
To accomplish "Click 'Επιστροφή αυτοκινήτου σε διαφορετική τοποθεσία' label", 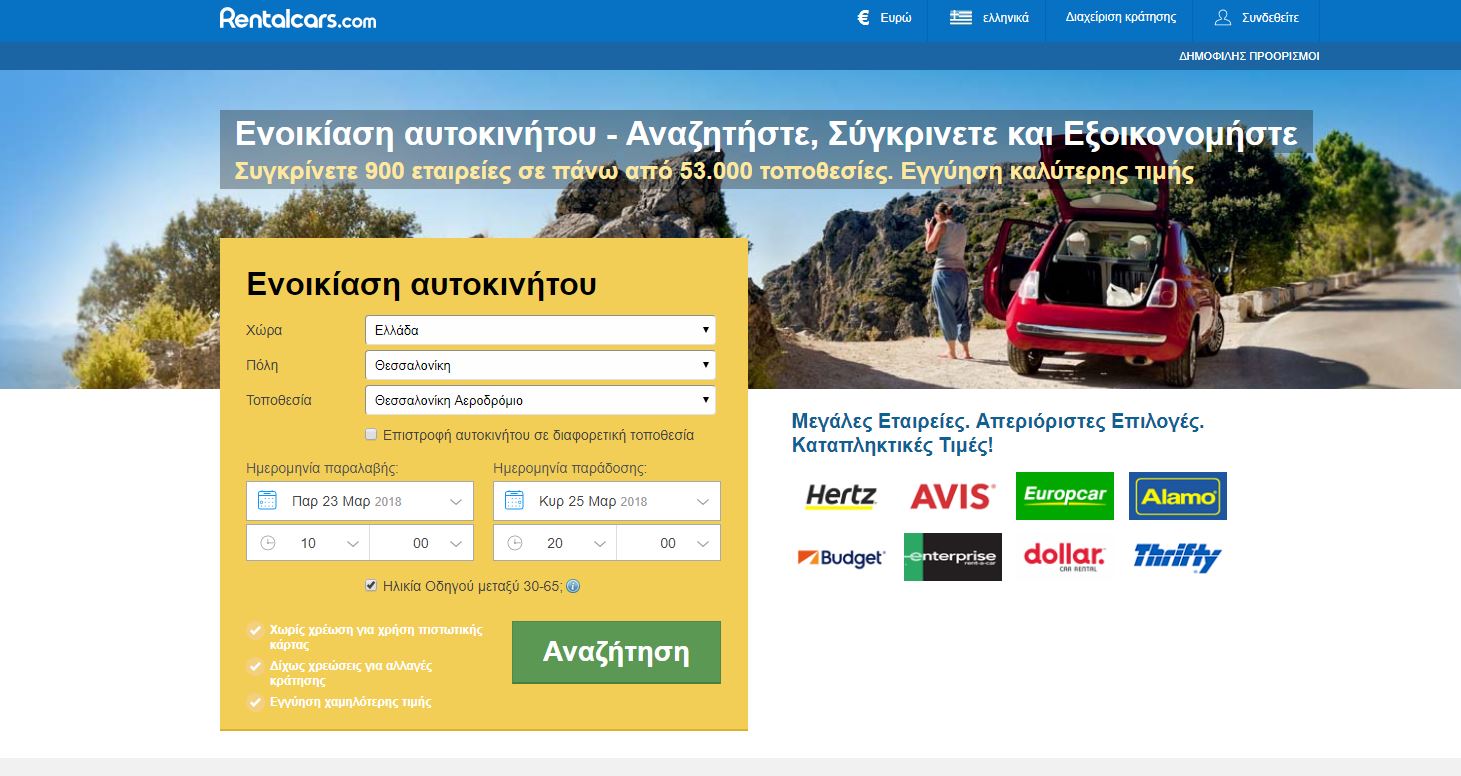I will pyautogui.click(x=538, y=435).
